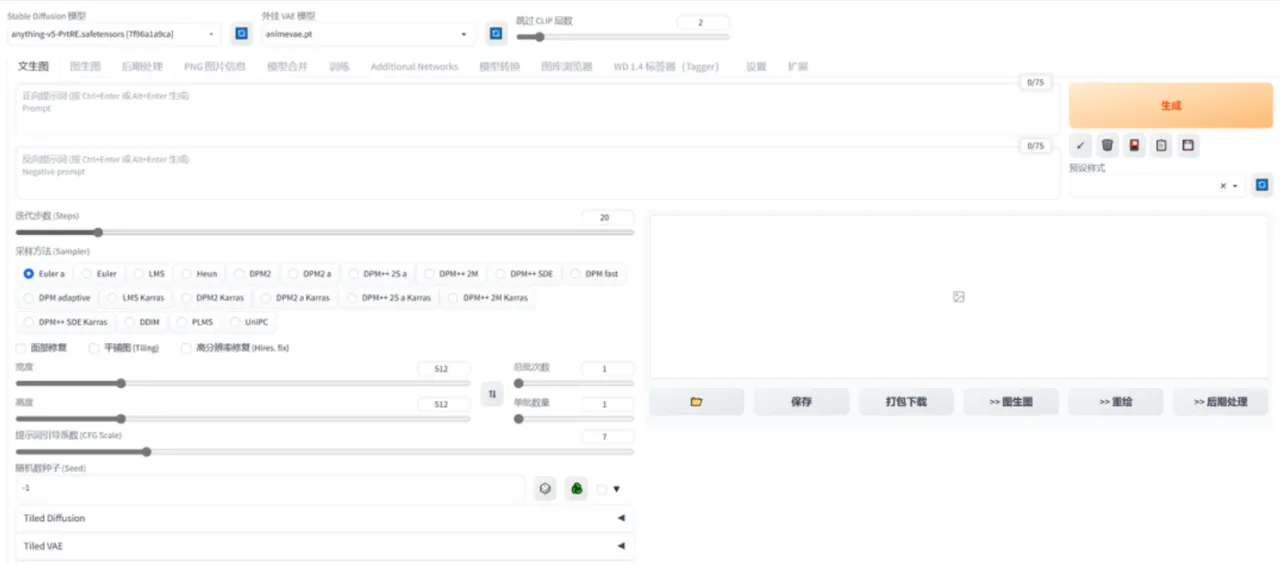The image size is (1280, 564).
Task: Click the dice icon to randomize the seed
Action: click(x=545, y=489)
